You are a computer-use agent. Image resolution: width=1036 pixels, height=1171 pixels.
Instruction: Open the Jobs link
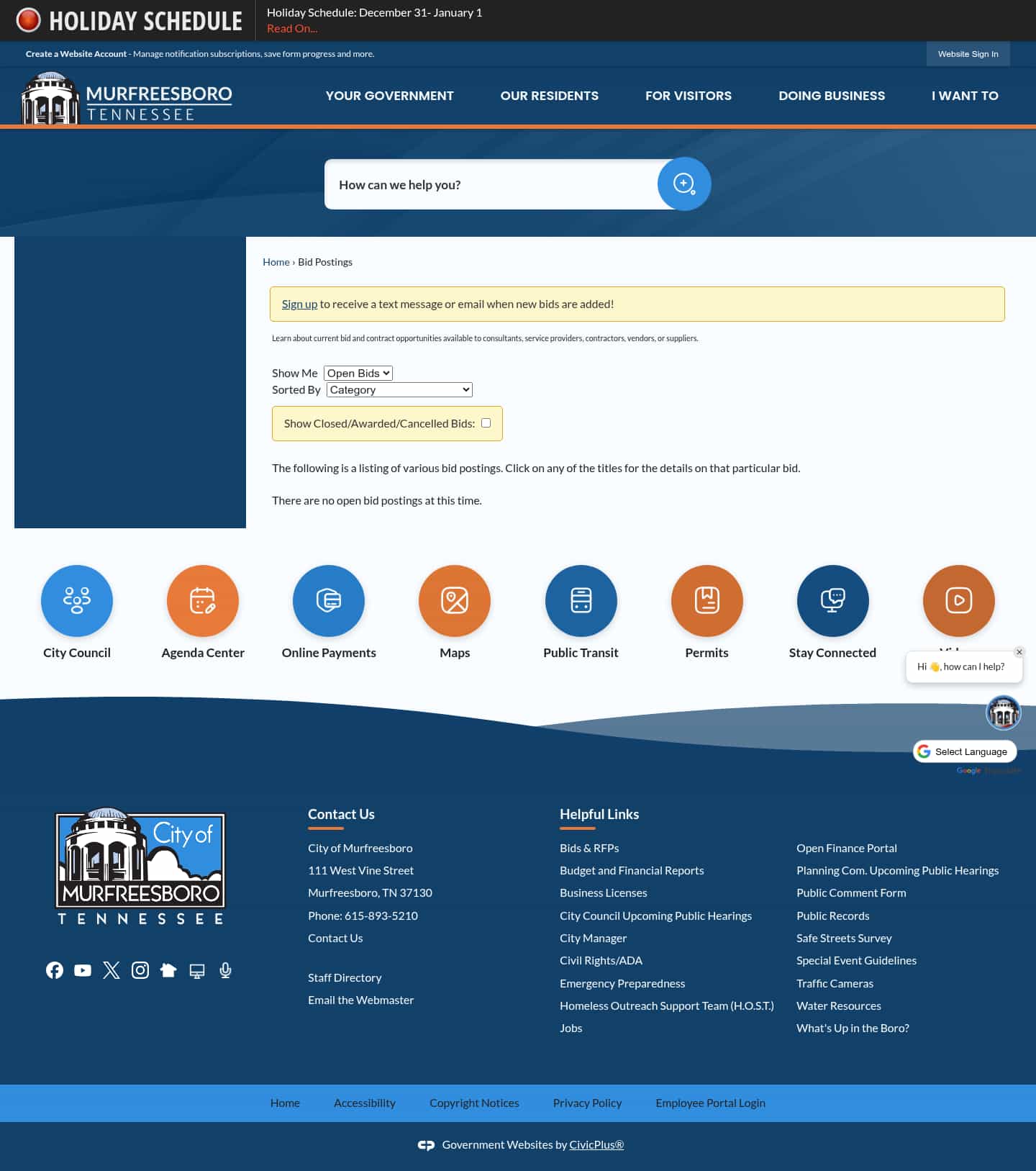coord(571,1028)
